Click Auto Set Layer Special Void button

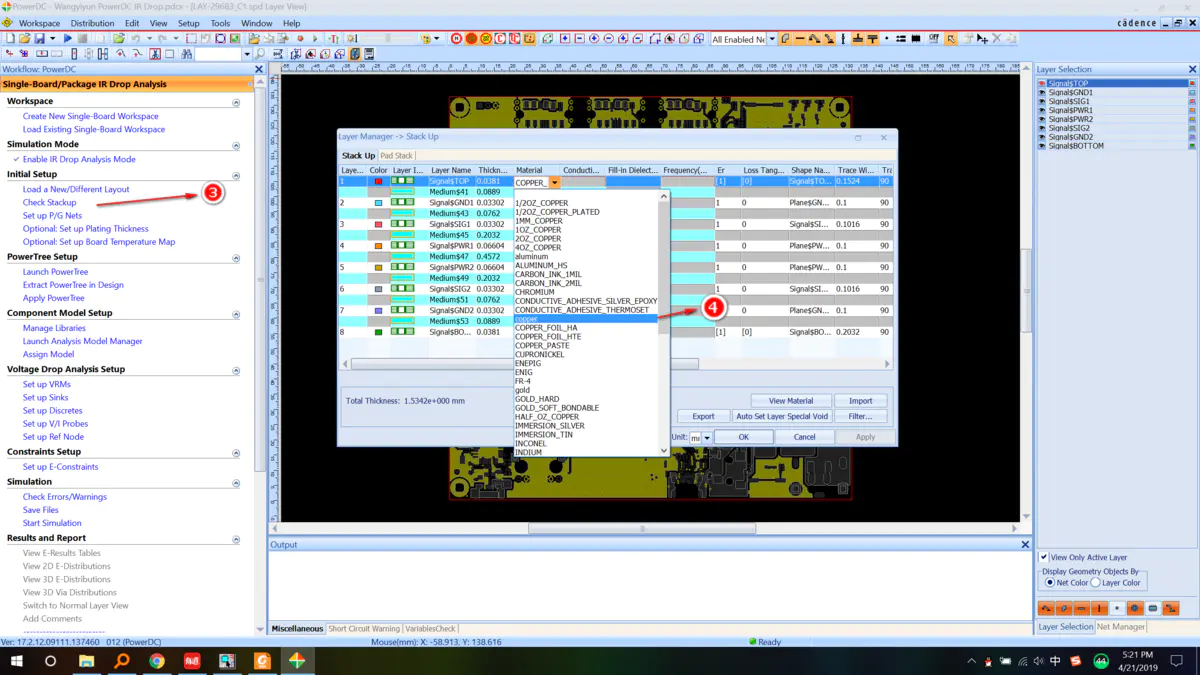[782, 416]
